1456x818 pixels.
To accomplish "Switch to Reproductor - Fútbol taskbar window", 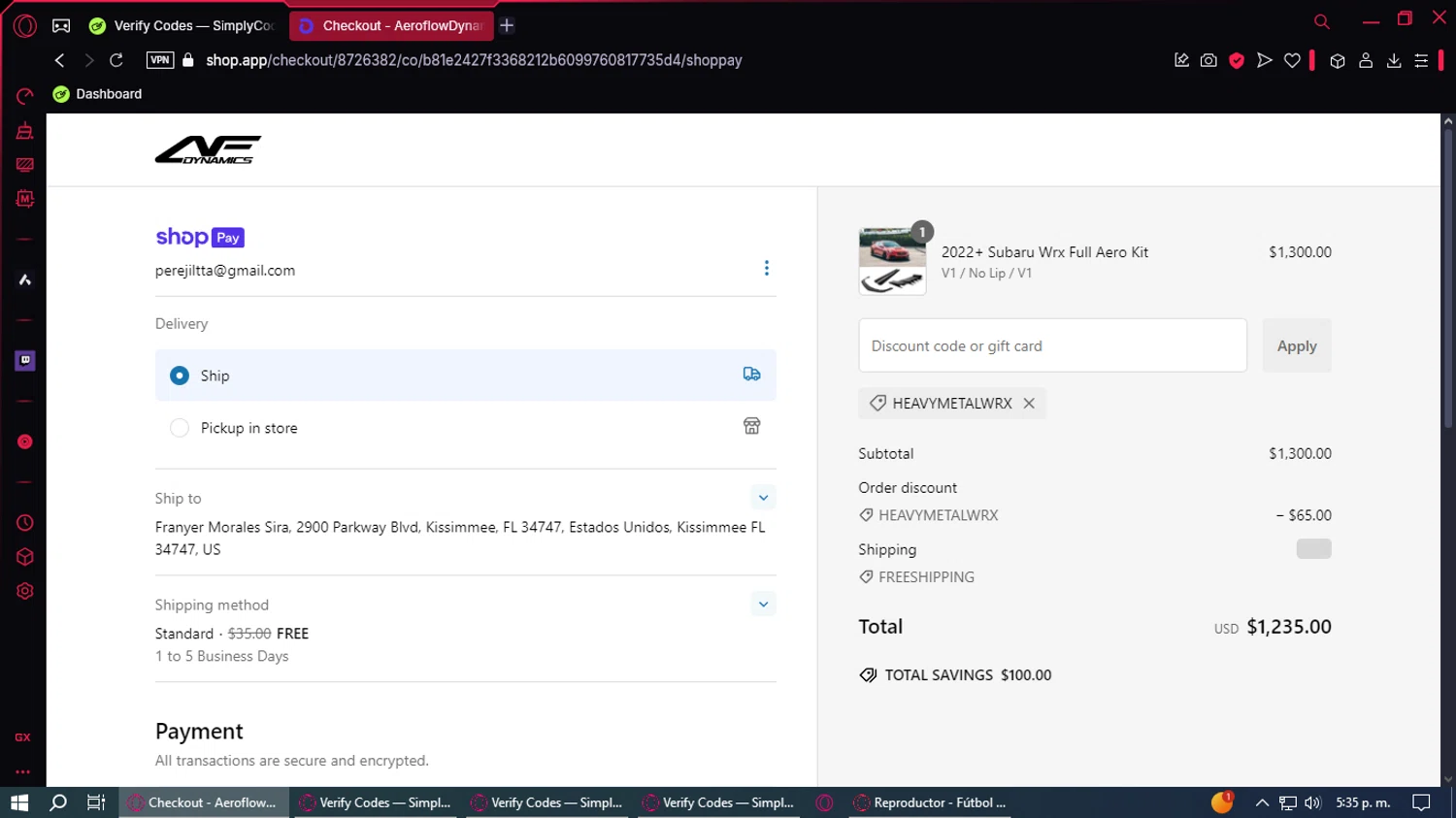I will click(x=928, y=802).
